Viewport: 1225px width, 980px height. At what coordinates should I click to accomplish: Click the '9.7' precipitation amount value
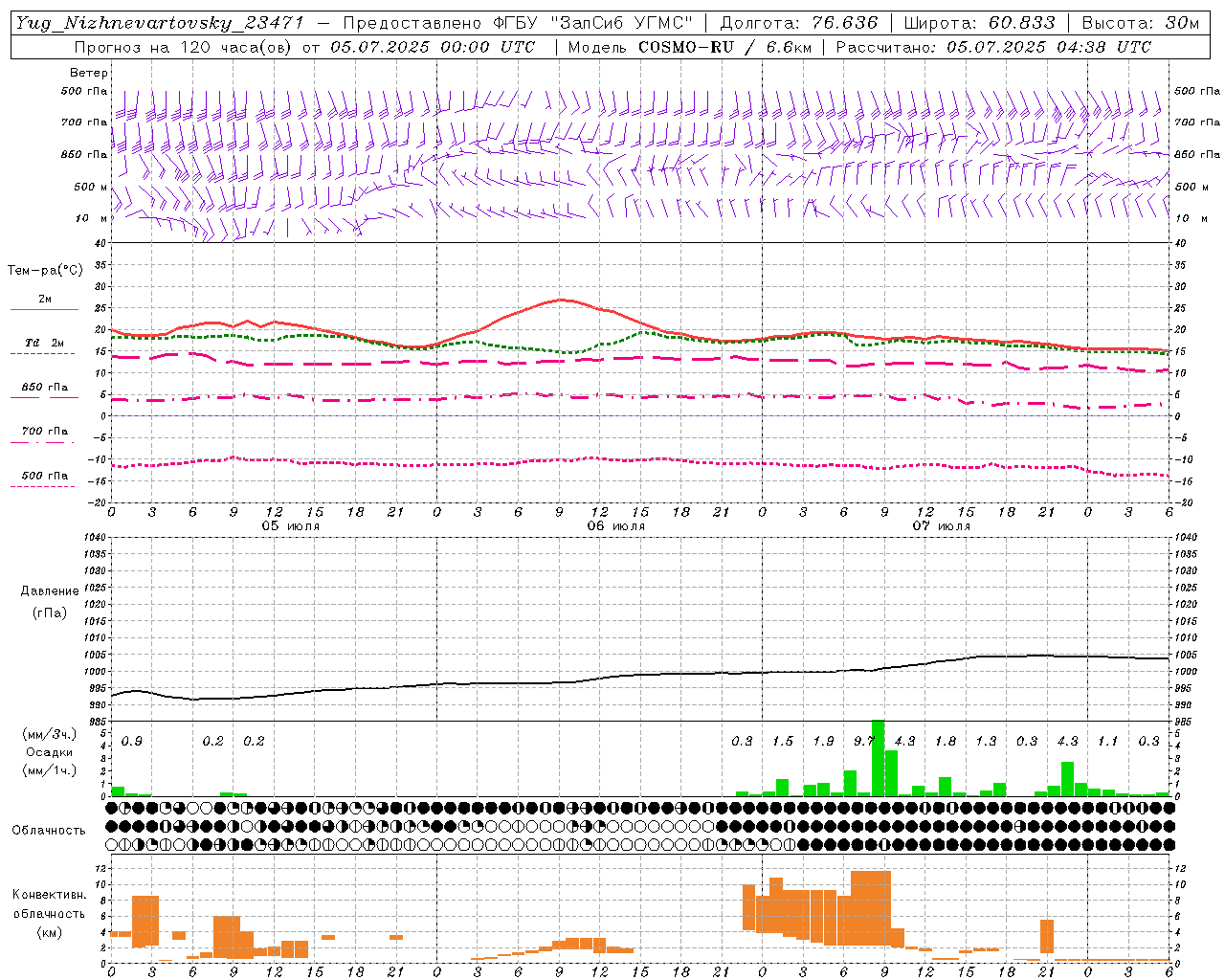(x=863, y=742)
